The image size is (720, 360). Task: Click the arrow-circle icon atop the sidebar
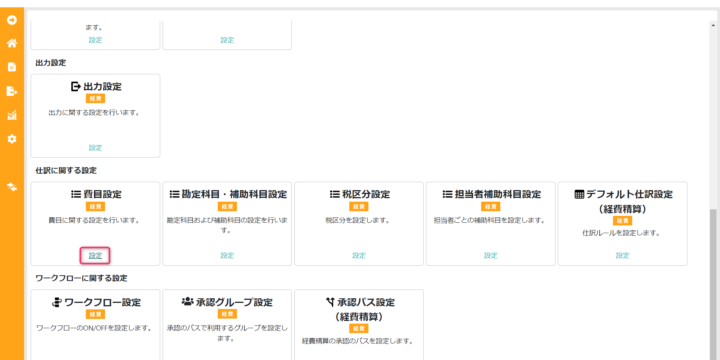12,20
